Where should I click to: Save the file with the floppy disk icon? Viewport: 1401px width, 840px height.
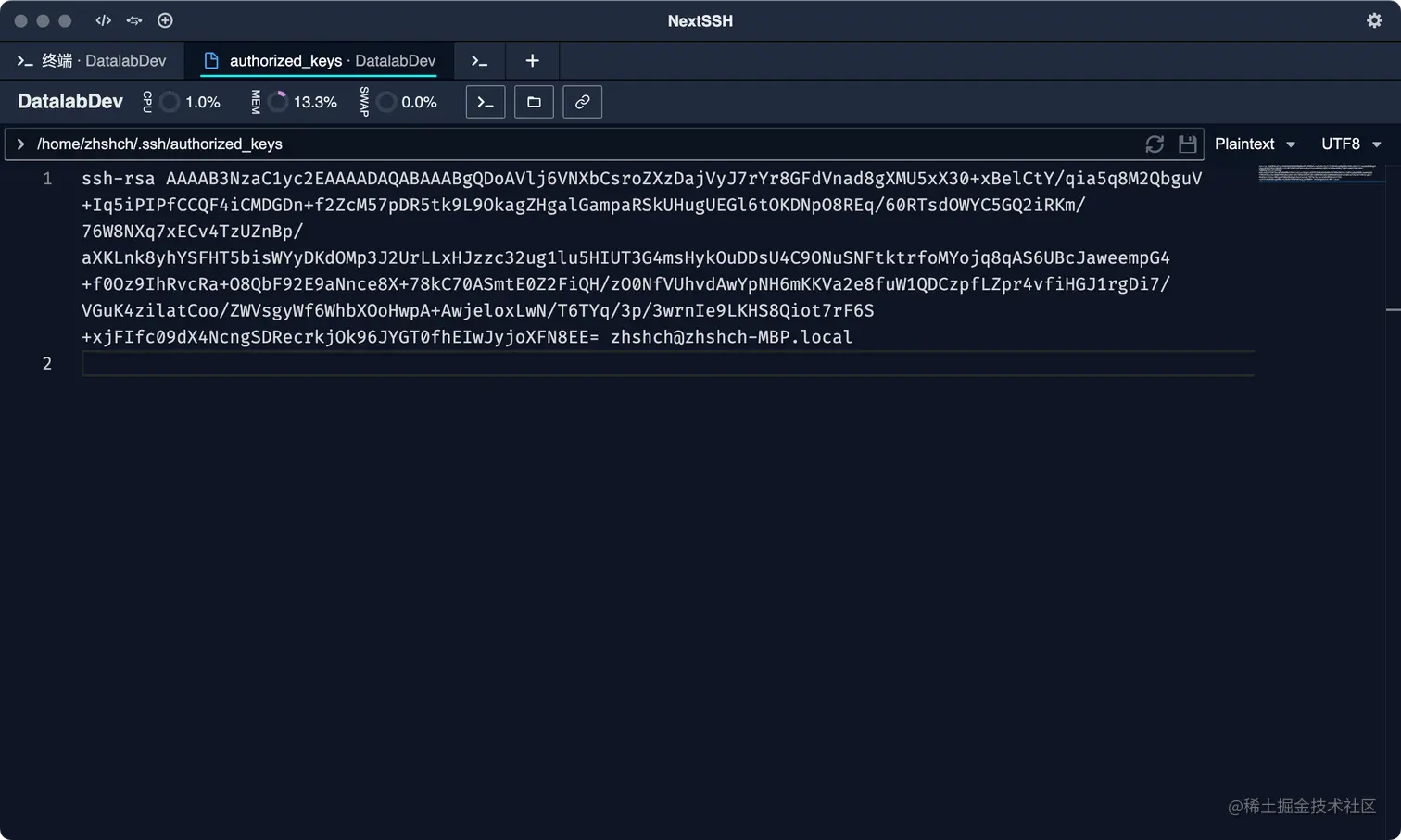[1187, 144]
